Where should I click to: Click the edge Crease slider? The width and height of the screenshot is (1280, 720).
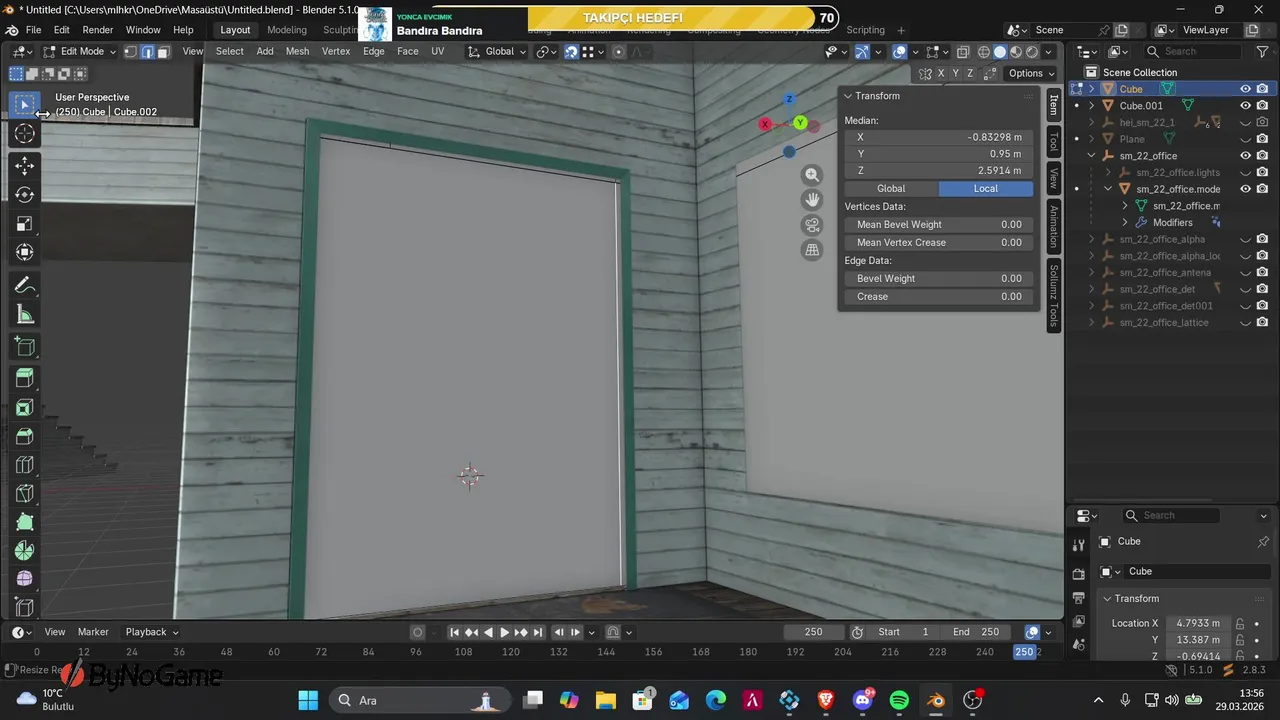(938, 297)
